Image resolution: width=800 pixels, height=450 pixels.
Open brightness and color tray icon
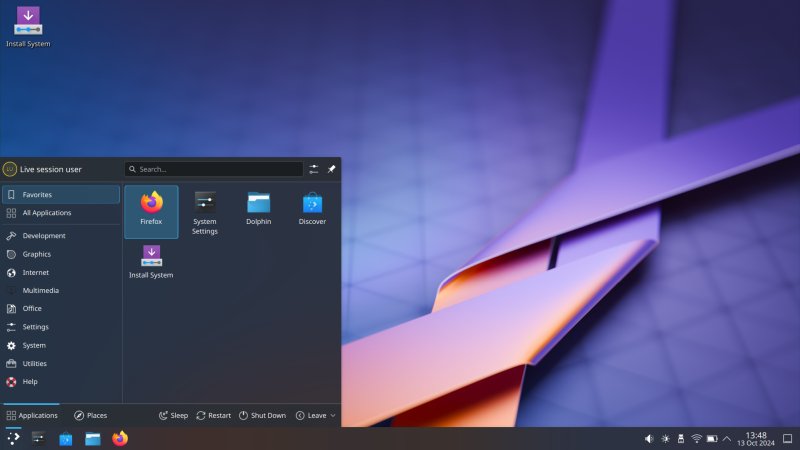click(665, 439)
